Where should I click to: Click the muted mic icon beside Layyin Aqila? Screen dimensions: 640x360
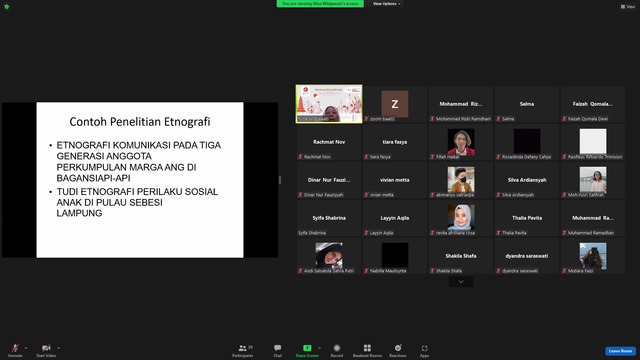[x=366, y=233]
